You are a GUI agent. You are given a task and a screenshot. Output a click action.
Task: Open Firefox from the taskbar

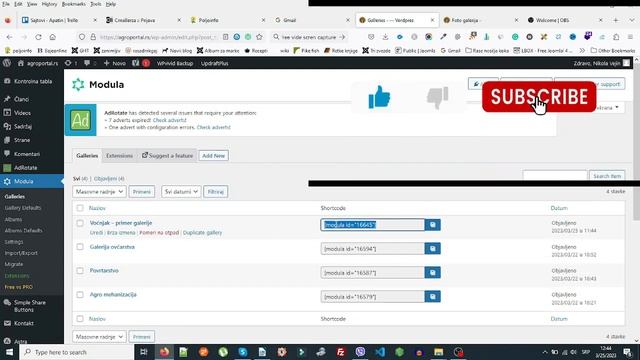[x=164, y=352]
